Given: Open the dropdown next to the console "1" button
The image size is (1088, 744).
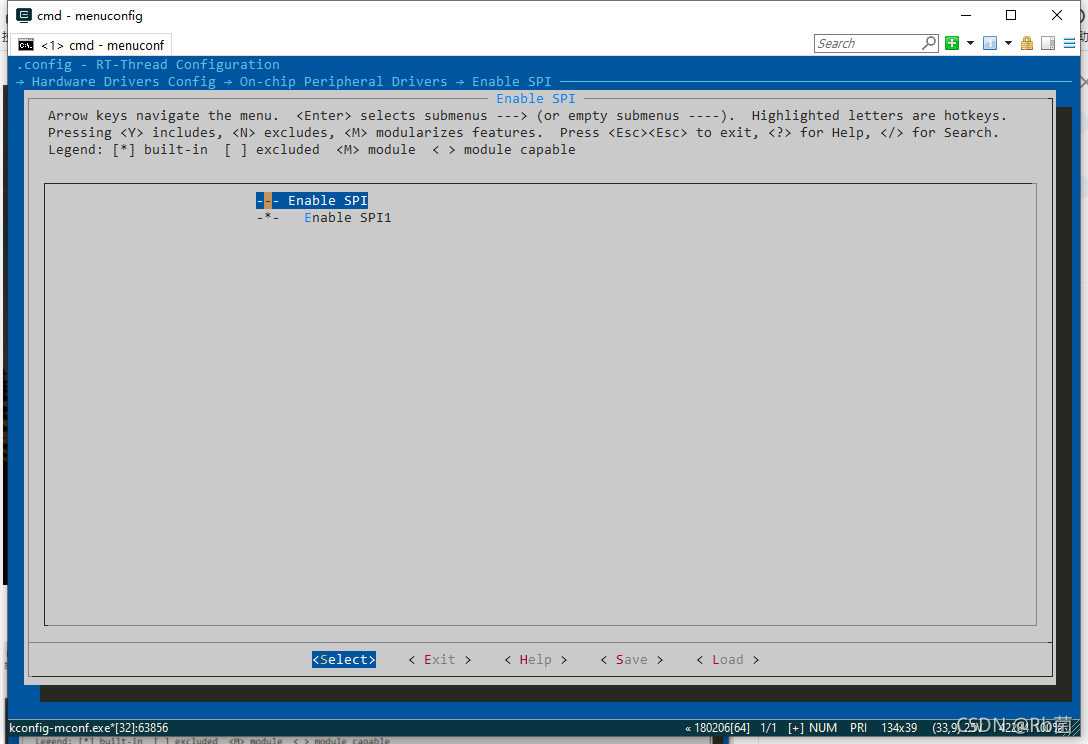Looking at the screenshot, I should pyautogui.click(x=1006, y=43).
